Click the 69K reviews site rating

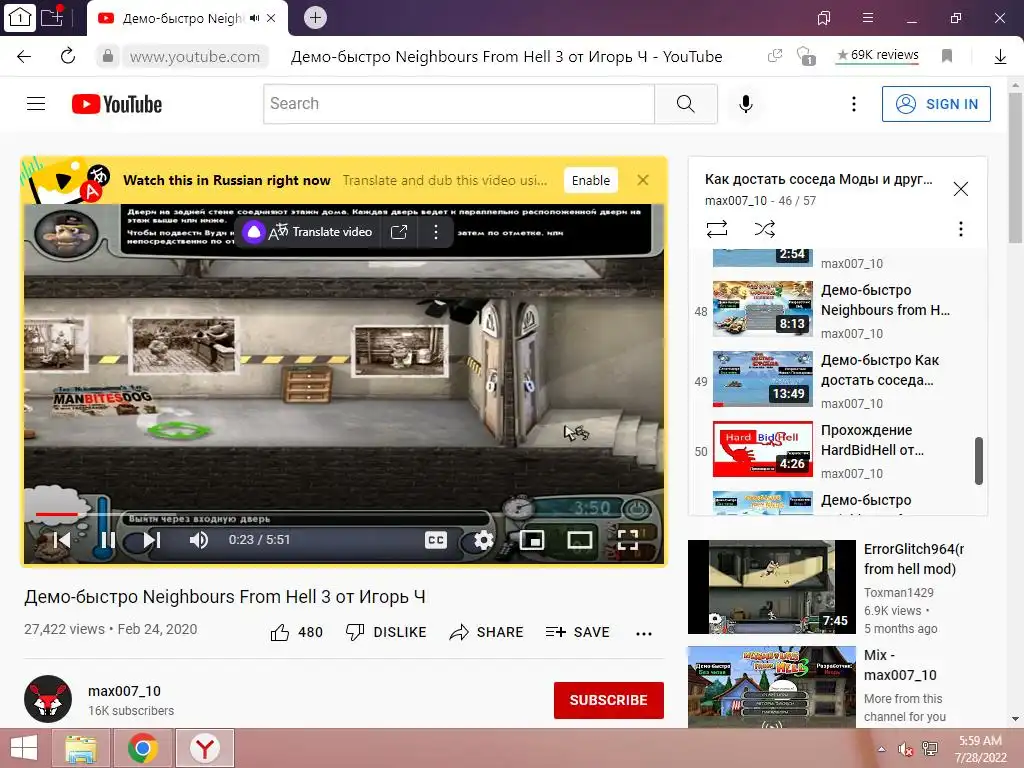[878, 55]
